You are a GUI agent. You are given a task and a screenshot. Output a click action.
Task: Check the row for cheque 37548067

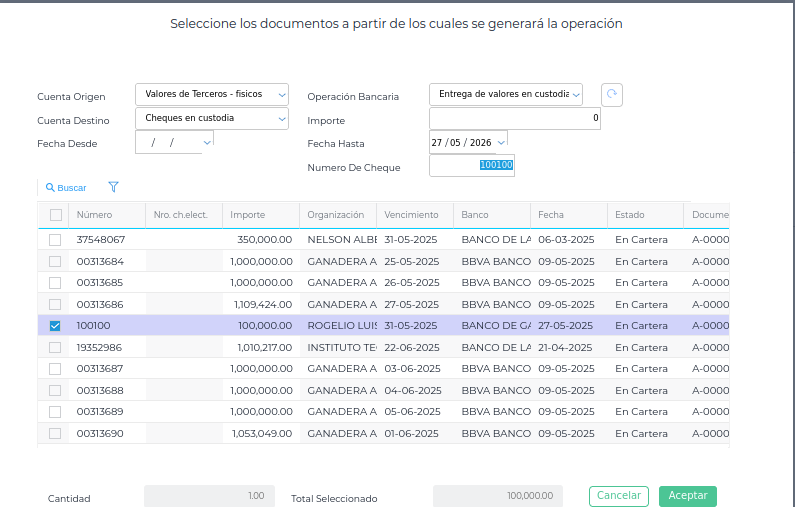pyautogui.click(x=56, y=240)
